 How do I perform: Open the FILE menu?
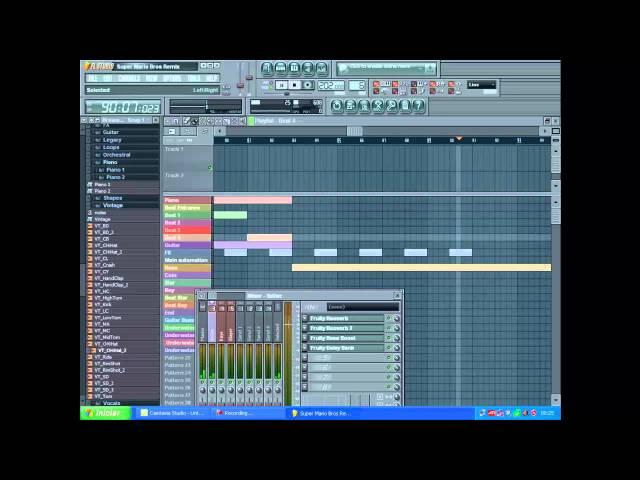(93, 78)
